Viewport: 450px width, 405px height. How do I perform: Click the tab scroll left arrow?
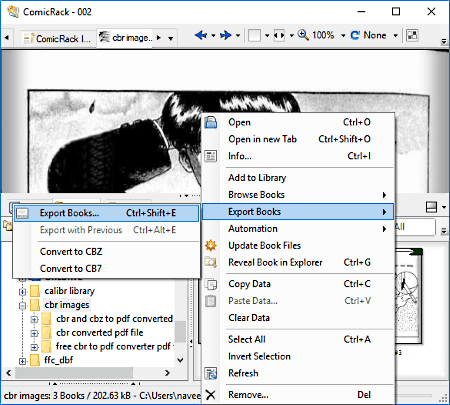7,38
